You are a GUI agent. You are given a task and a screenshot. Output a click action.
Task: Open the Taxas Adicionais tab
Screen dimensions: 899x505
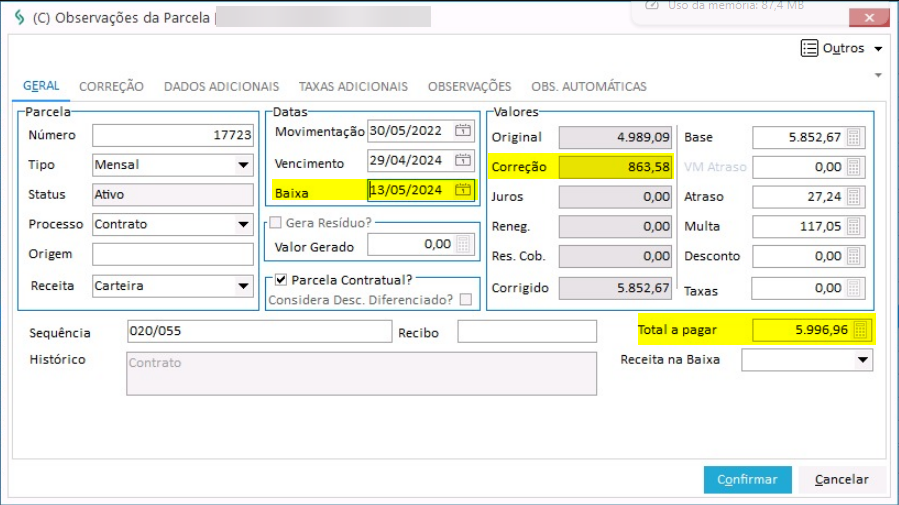click(x=353, y=87)
